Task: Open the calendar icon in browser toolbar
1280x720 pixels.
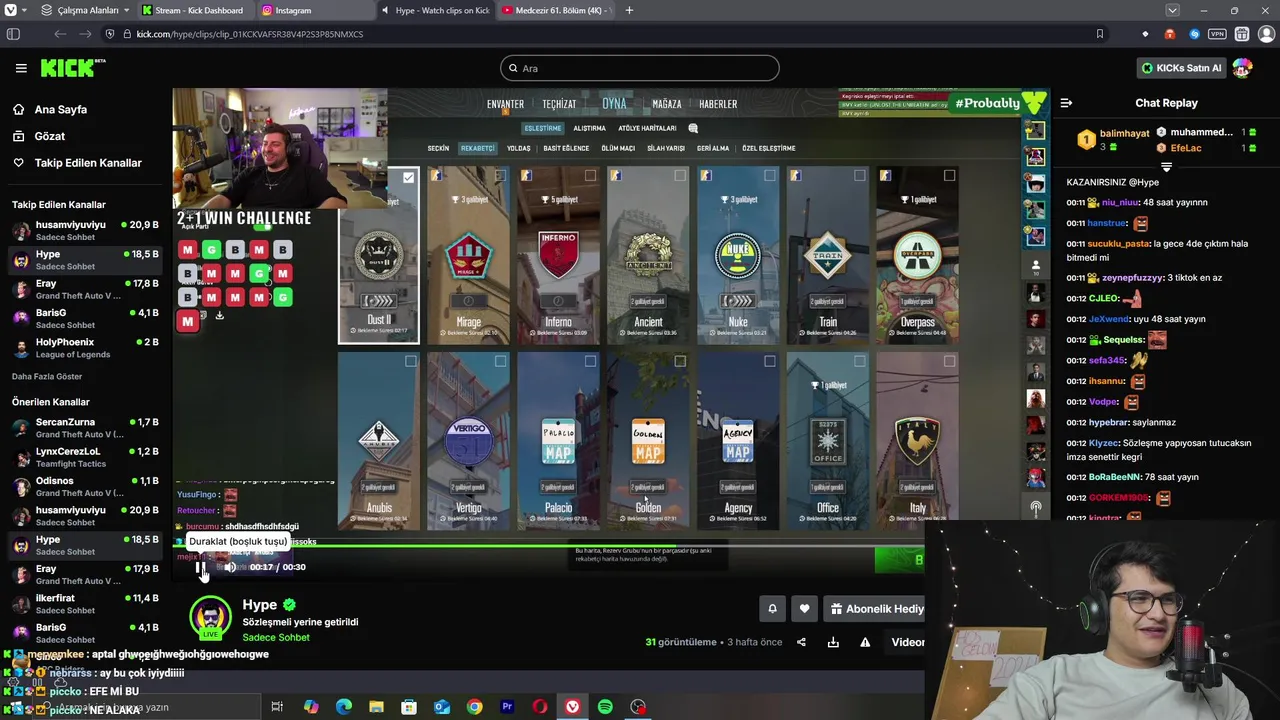Action: point(1241,34)
